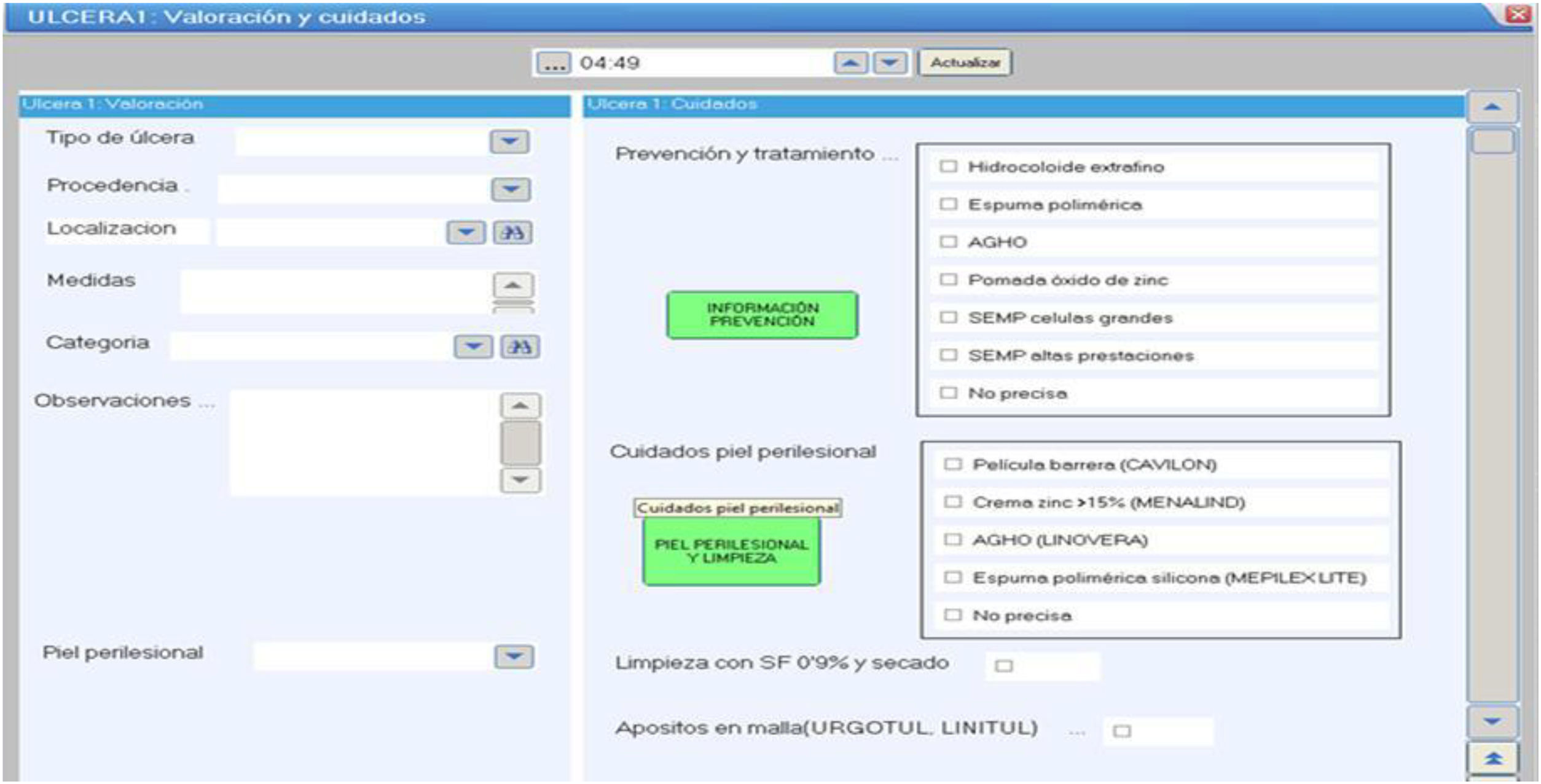
Task: Click binoculars search icon next to Localizacion
Action: [512, 232]
